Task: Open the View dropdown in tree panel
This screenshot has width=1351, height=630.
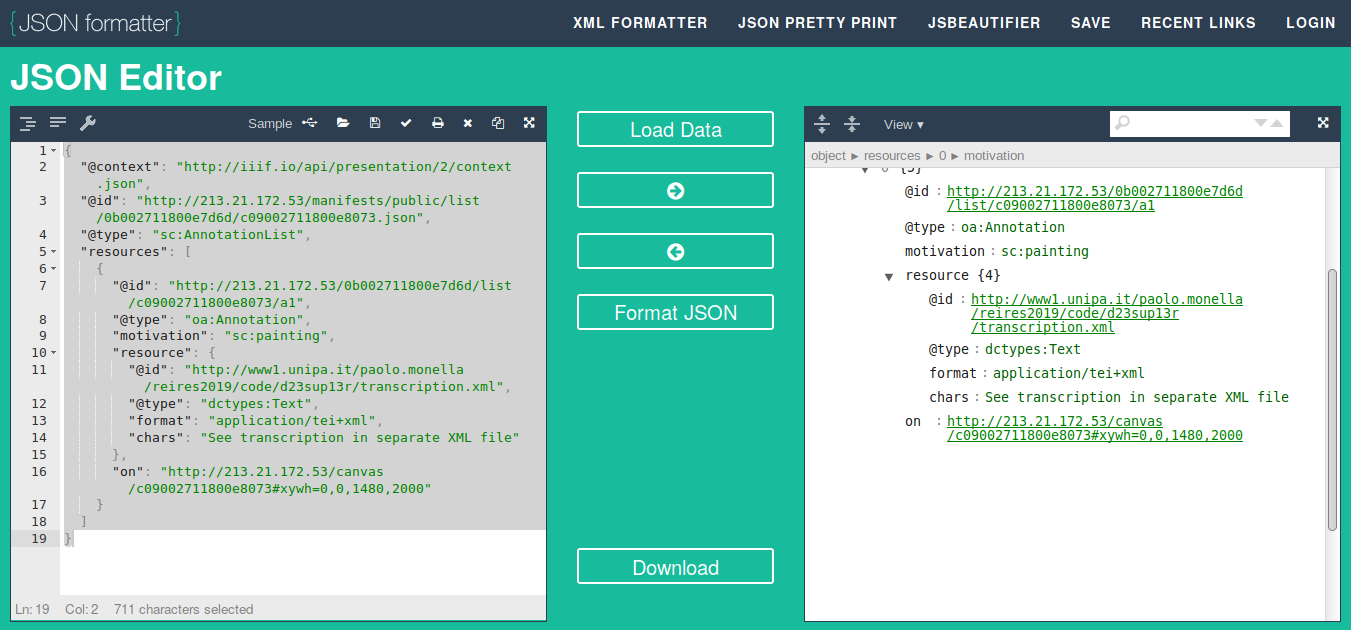Action: click(903, 124)
